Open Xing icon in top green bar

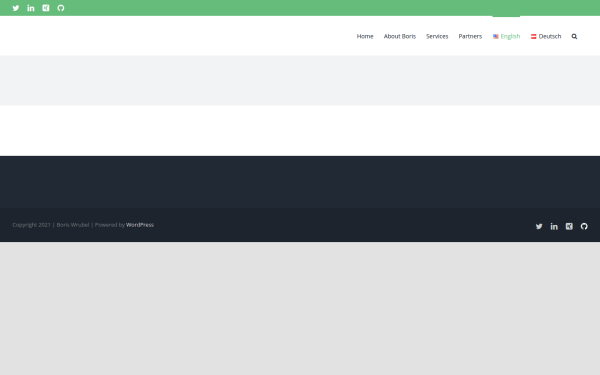pyautogui.click(x=46, y=8)
